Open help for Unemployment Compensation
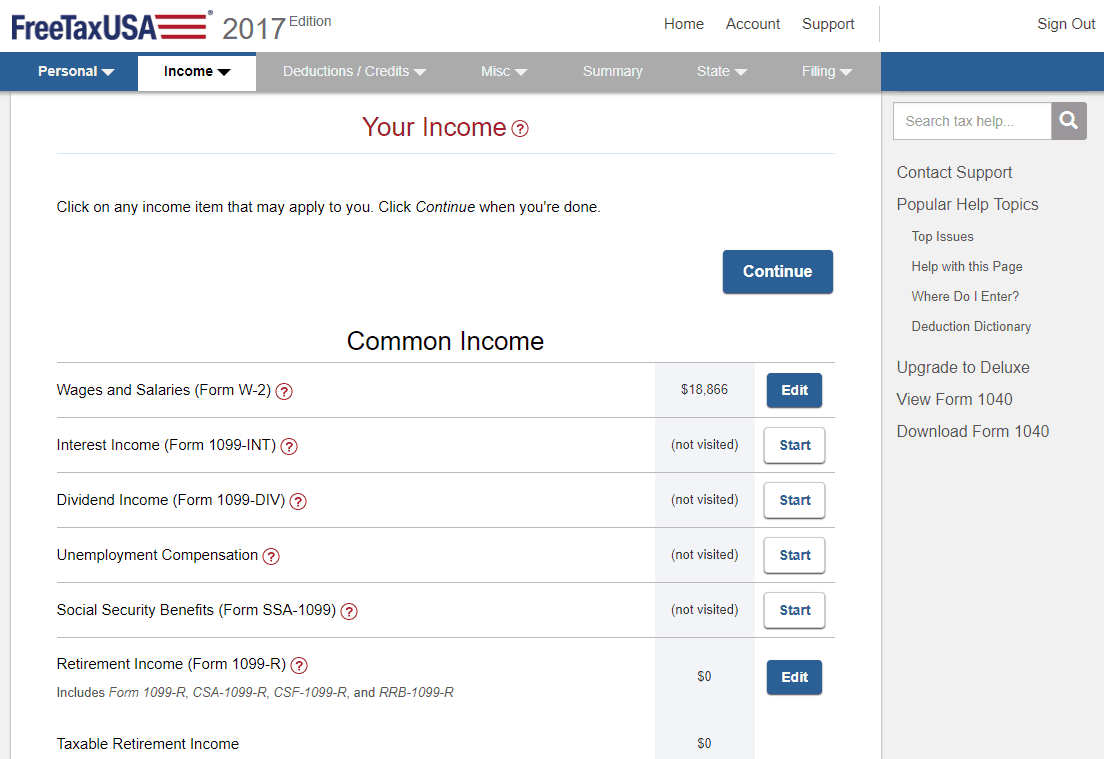The height and width of the screenshot is (759, 1104). [x=271, y=556]
